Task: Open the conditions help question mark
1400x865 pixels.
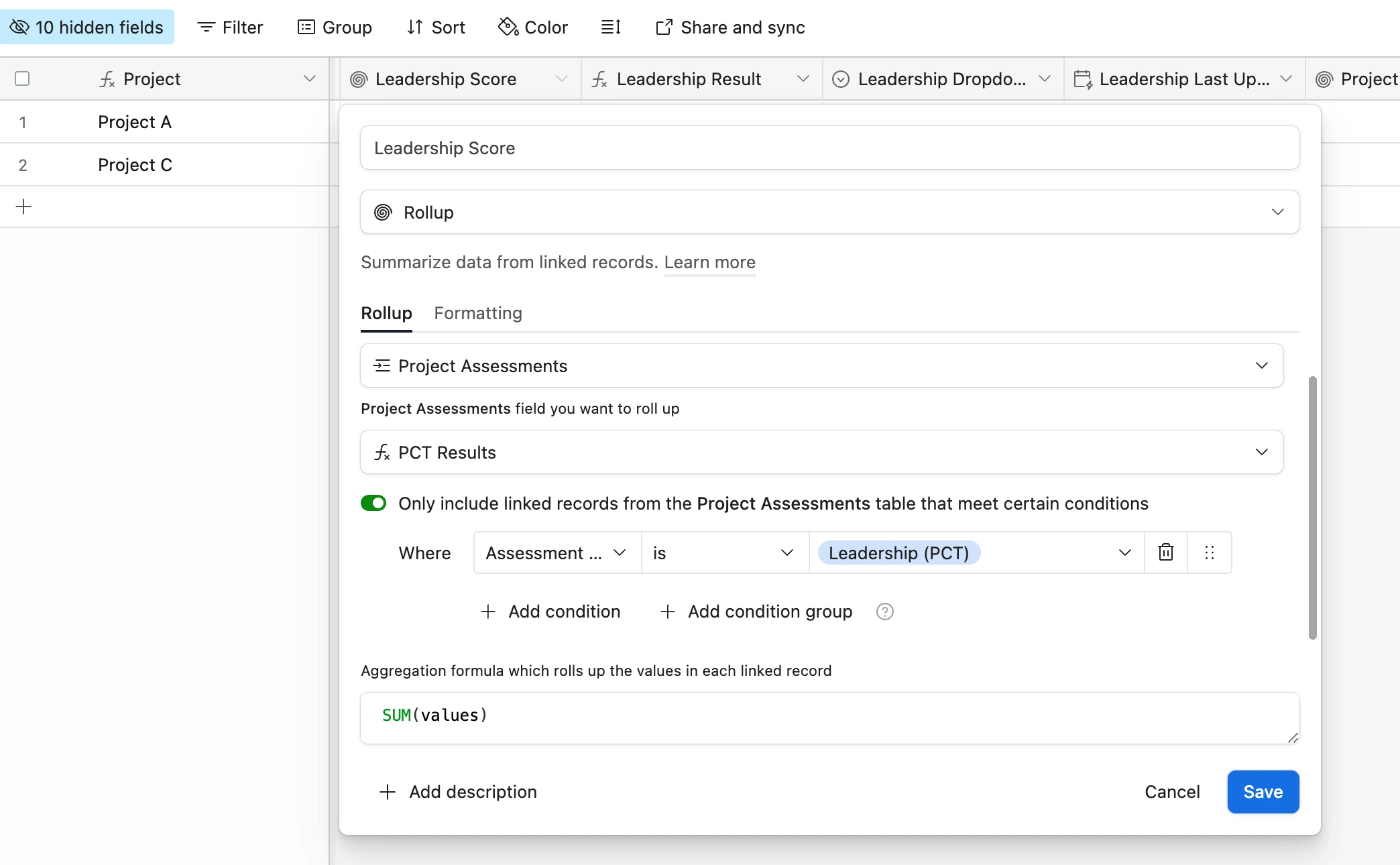Action: (x=885, y=612)
